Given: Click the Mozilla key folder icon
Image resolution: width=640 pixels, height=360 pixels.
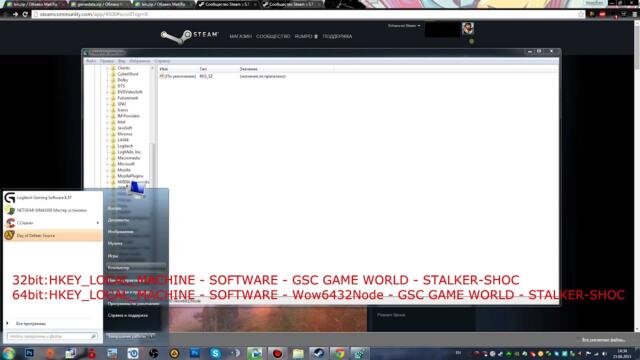Looking at the screenshot, I should (113, 170).
